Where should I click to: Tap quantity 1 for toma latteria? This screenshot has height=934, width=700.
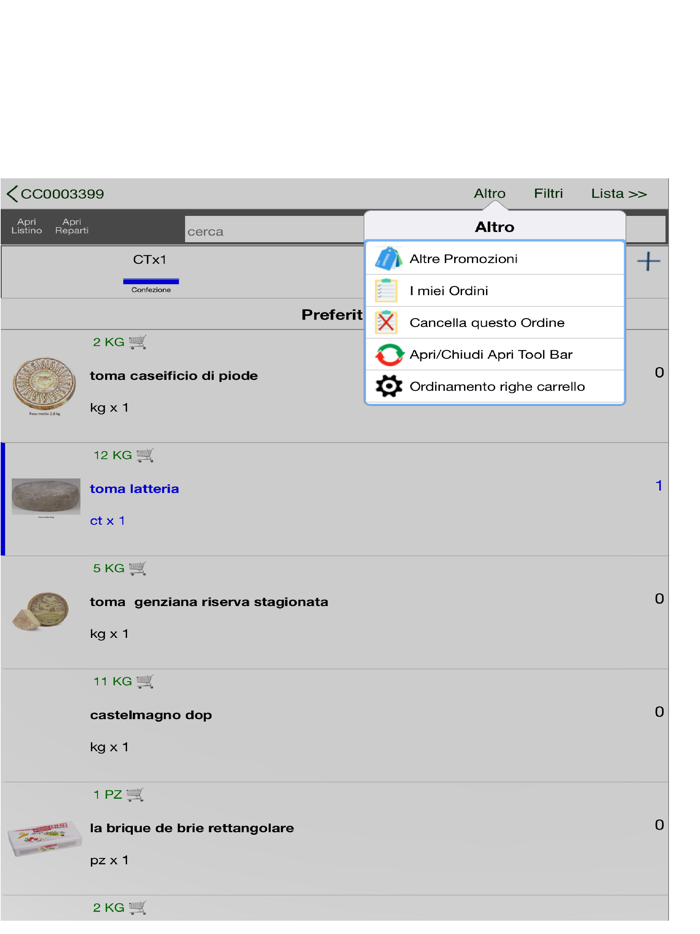point(659,485)
